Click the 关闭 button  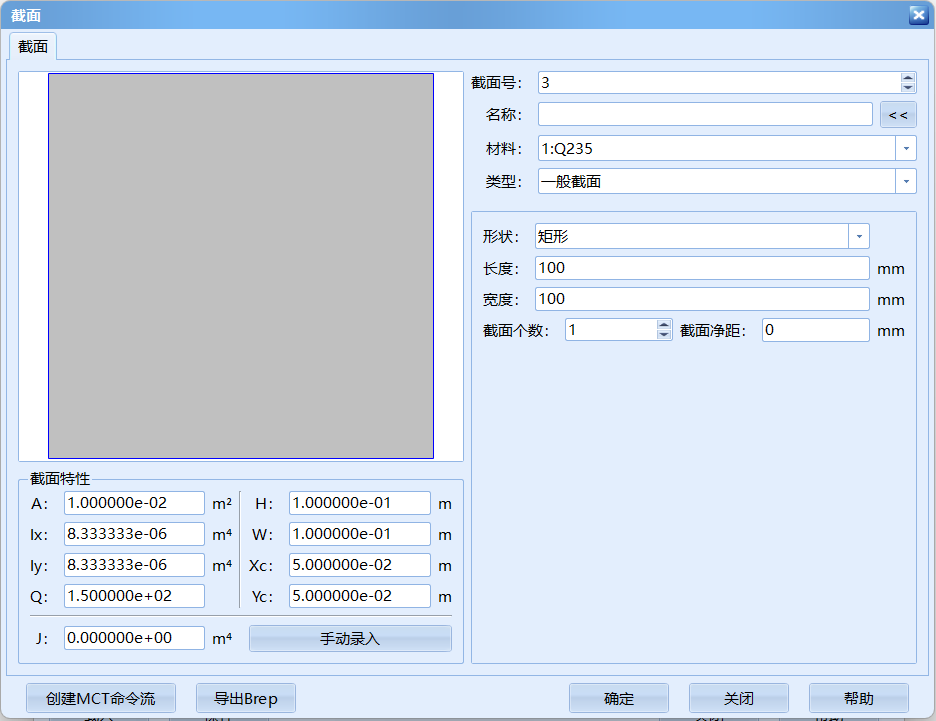pyautogui.click(x=738, y=698)
